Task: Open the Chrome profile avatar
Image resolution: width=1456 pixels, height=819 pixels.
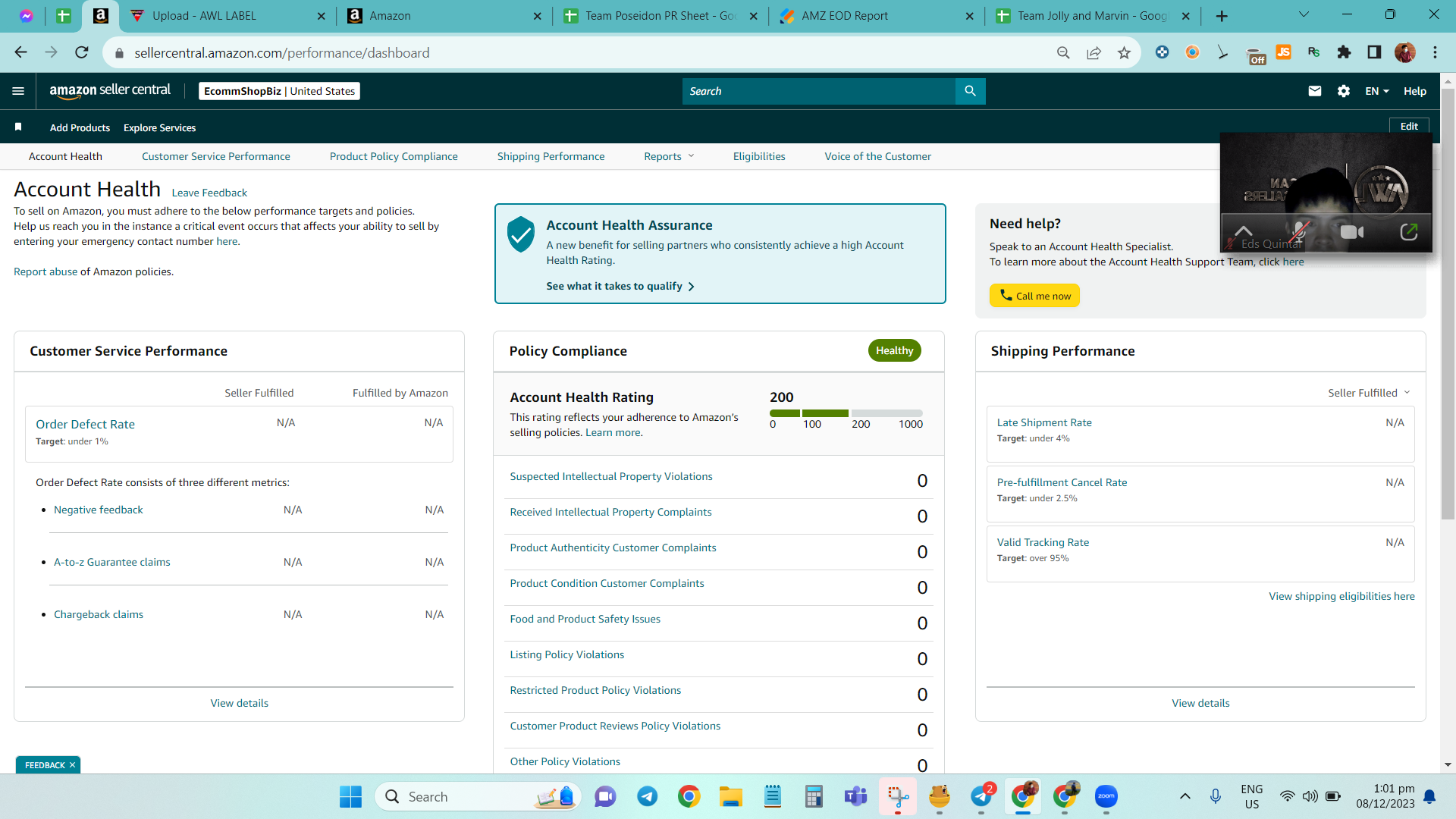Action: click(1404, 52)
